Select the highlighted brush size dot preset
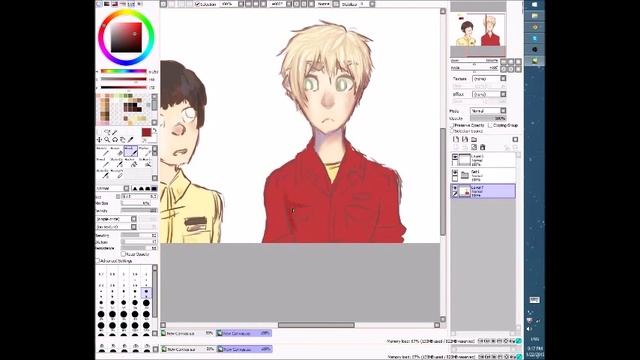This screenshot has width=640, height=360. click(x=146, y=292)
